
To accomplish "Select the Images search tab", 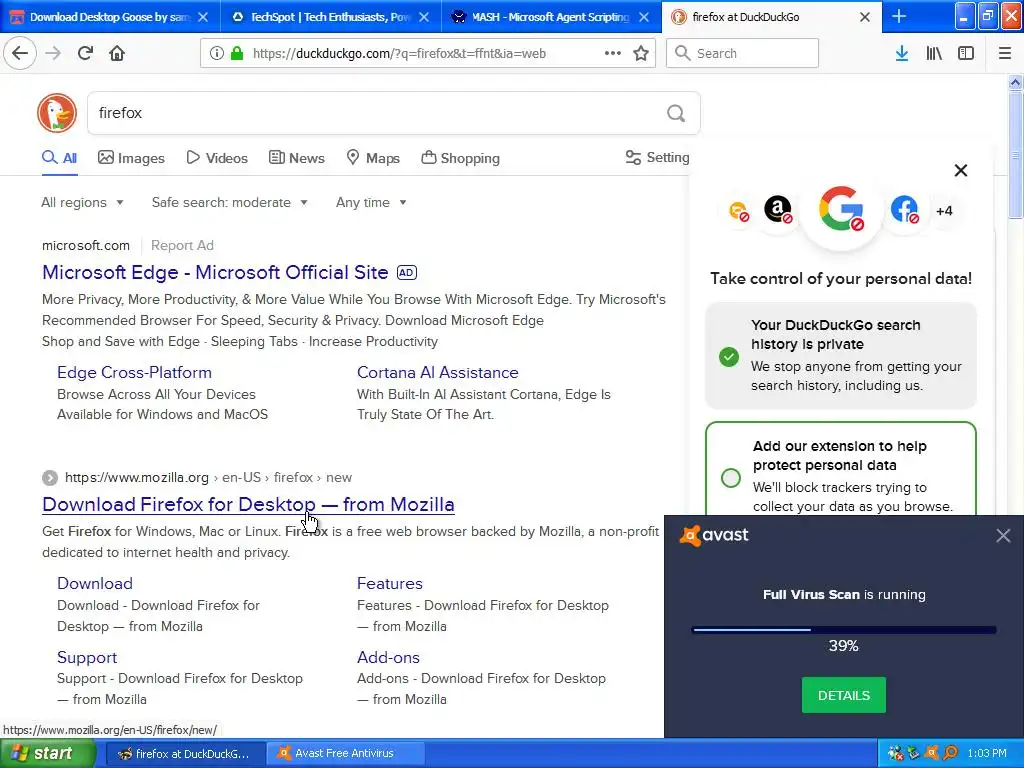I will click(x=131, y=158).
